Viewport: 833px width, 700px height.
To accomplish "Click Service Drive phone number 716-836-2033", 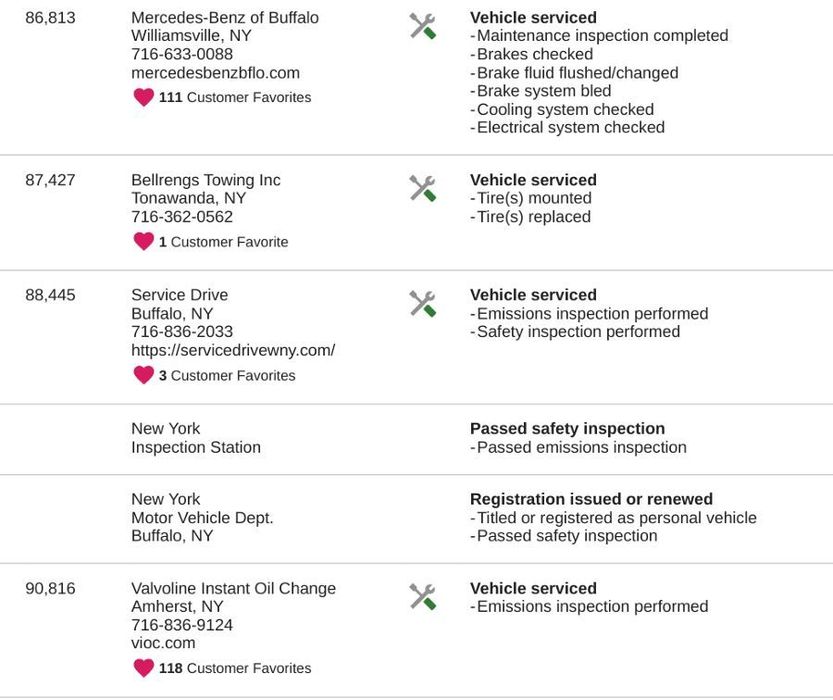I will (x=182, y=332).
